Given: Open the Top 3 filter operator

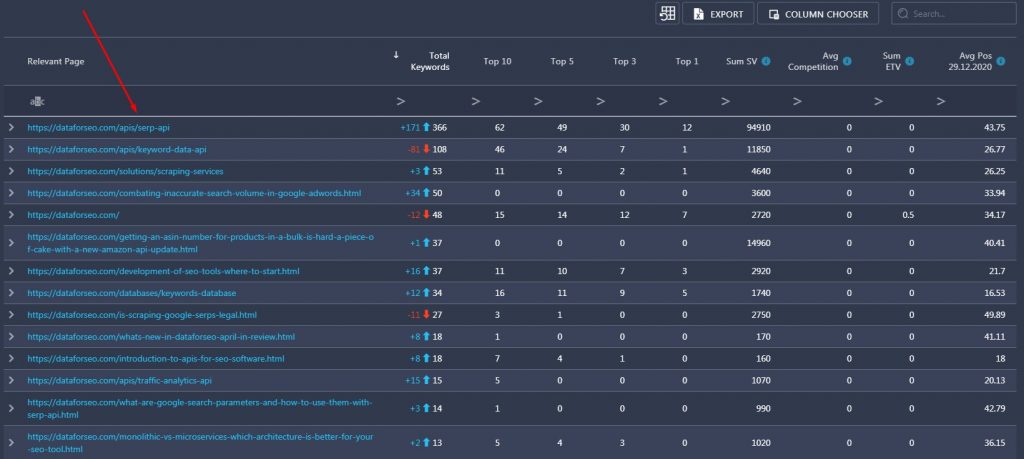Looking at the screenshot, I should (601, 101).
